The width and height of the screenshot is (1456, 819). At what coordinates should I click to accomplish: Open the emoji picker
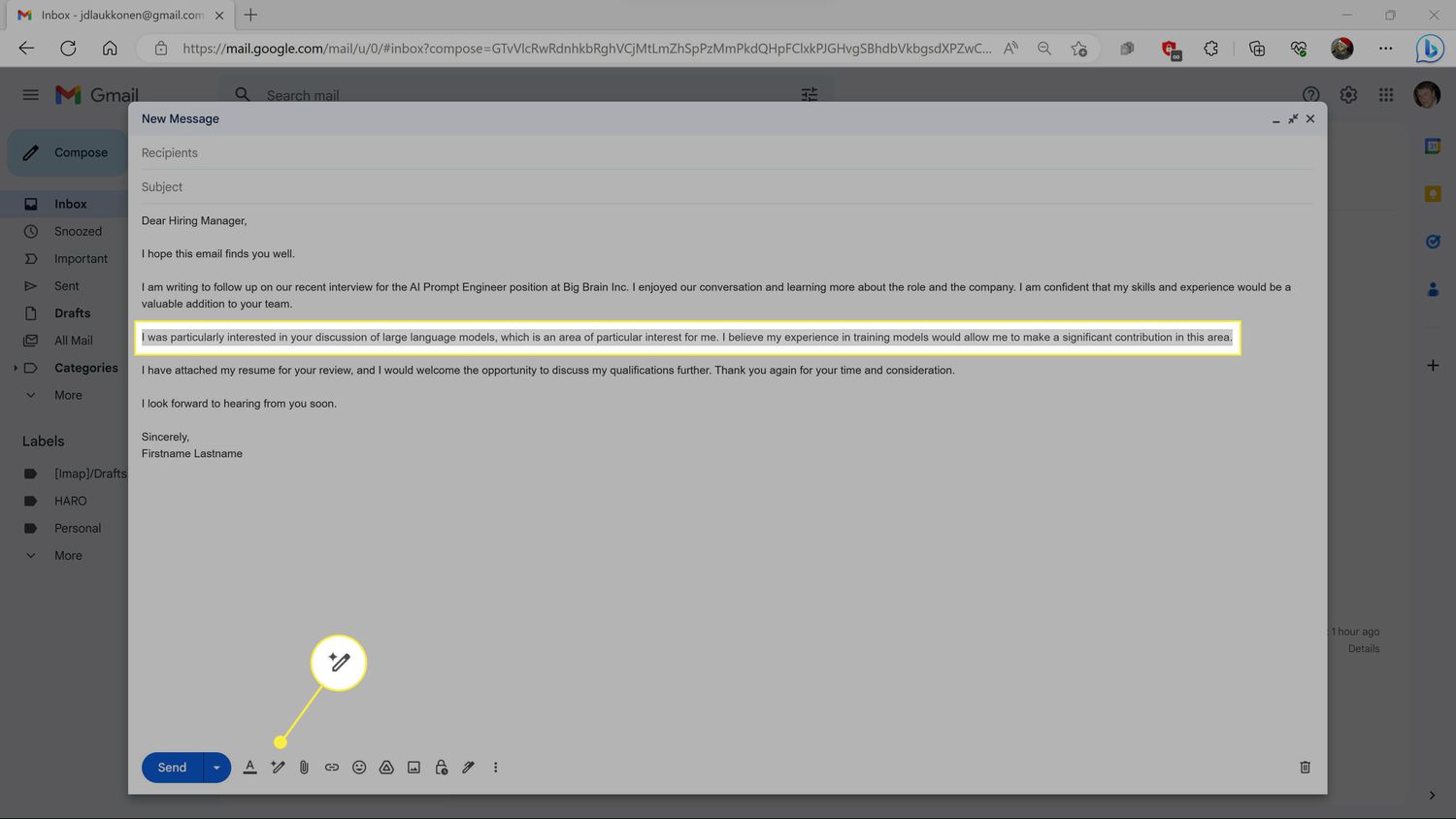pyautogui.click(x=359, y=768)
